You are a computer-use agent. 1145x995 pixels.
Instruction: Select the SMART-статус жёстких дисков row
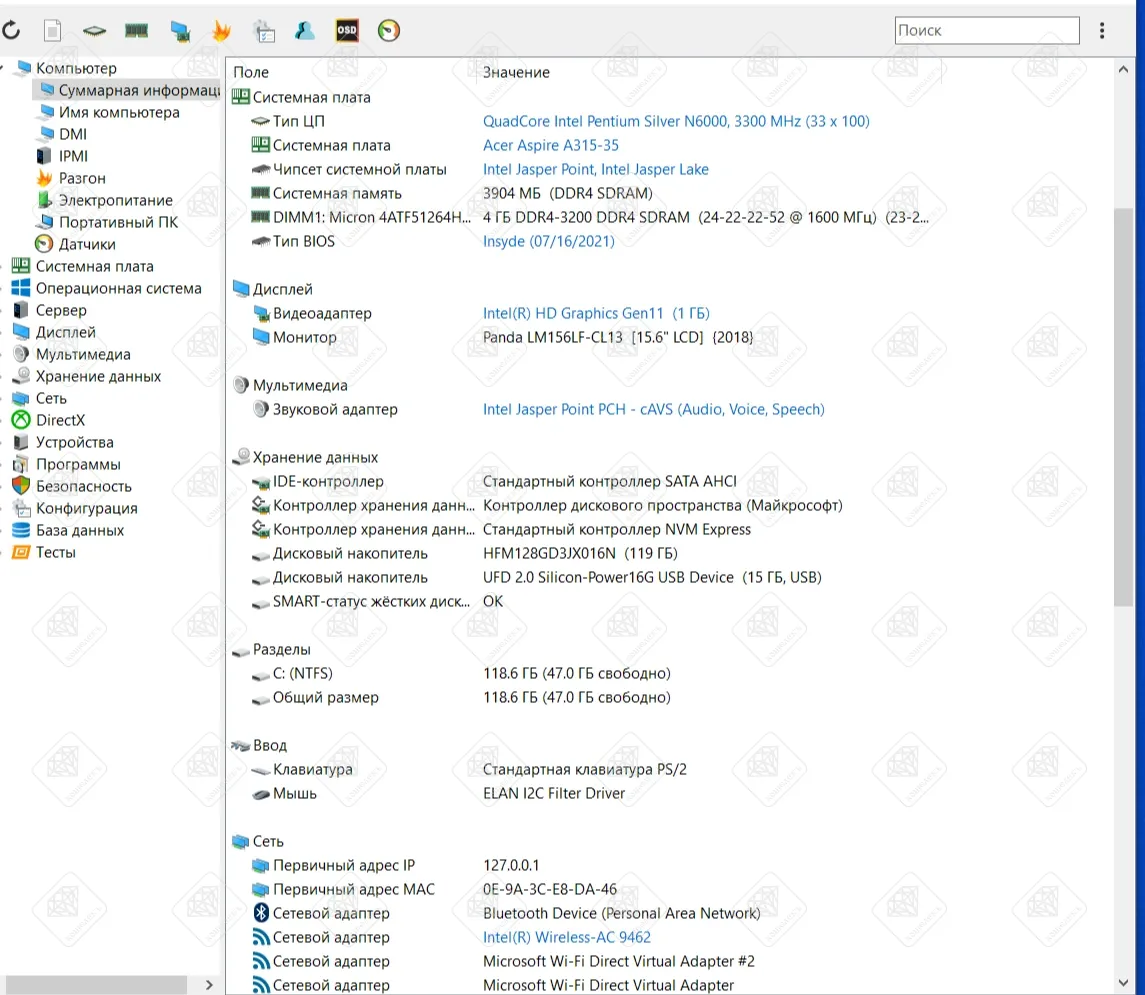click(377, 602)
